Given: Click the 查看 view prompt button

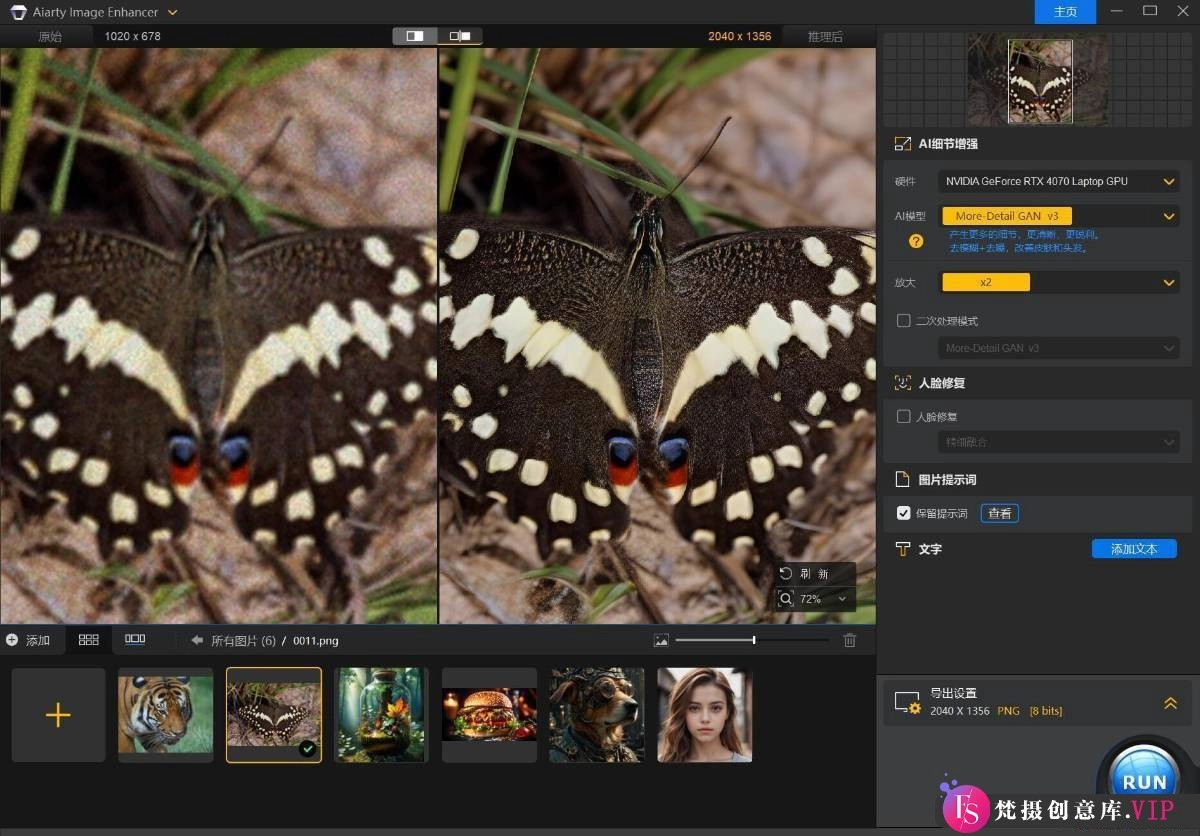Looking at the screenshot, I should click(x=1000, y=513).
